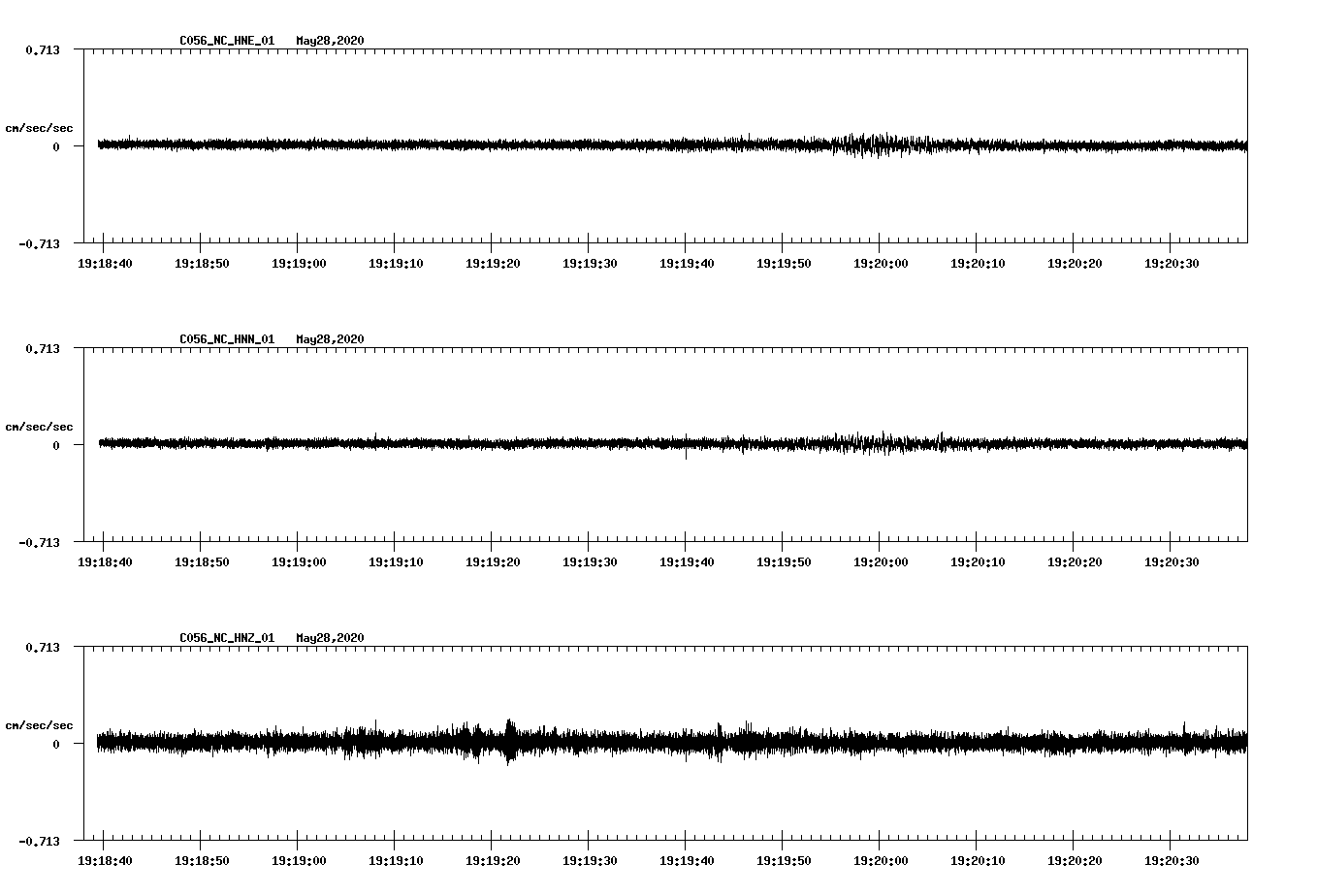1317x896 pixels.
Task: Click the cm/sec/sec unit label on HNE plot
Action: (39, 128)
